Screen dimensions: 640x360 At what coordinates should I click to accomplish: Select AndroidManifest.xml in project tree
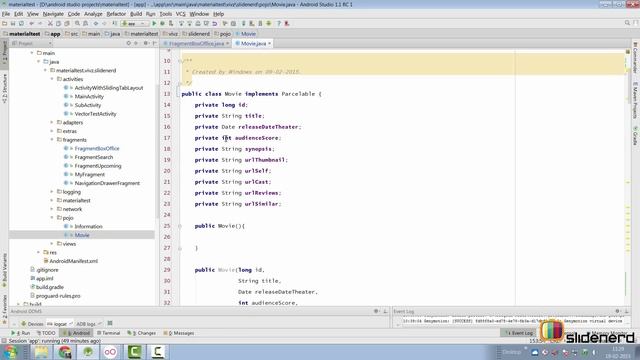point(73,261)
